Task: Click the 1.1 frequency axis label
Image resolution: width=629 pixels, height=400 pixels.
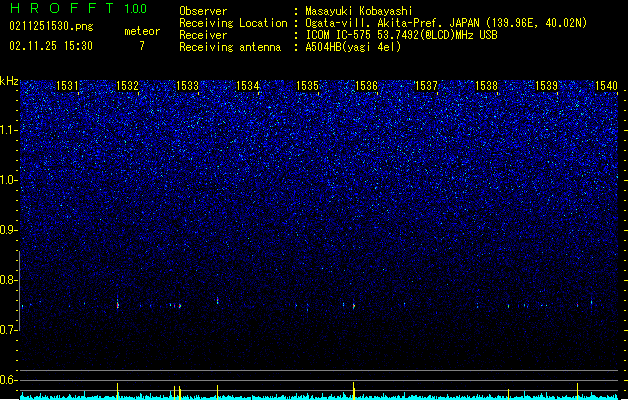Action: pyautogui.click(x=8, y=130)
